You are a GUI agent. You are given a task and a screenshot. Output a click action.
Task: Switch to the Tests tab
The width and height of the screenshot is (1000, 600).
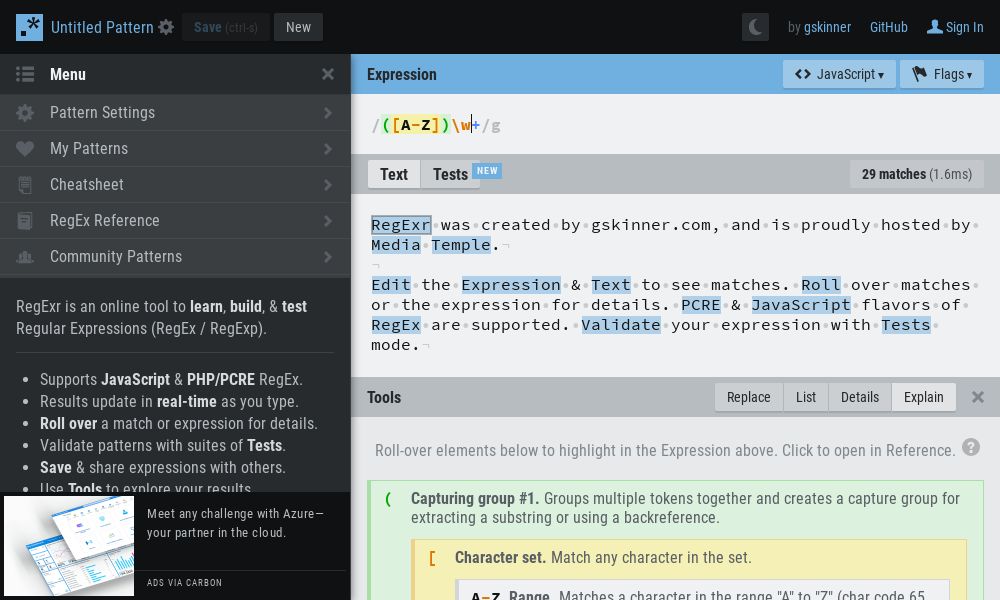click(x=450, y=174)
